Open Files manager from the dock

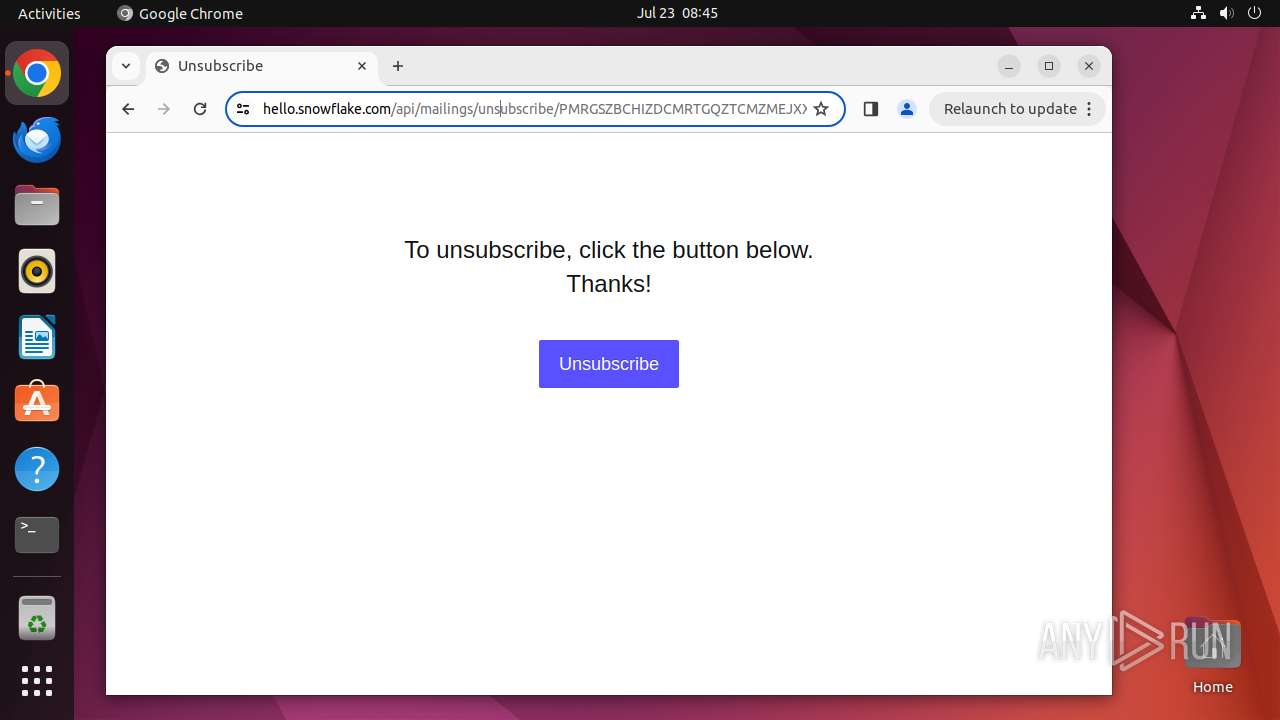click(x=37, y=206)
